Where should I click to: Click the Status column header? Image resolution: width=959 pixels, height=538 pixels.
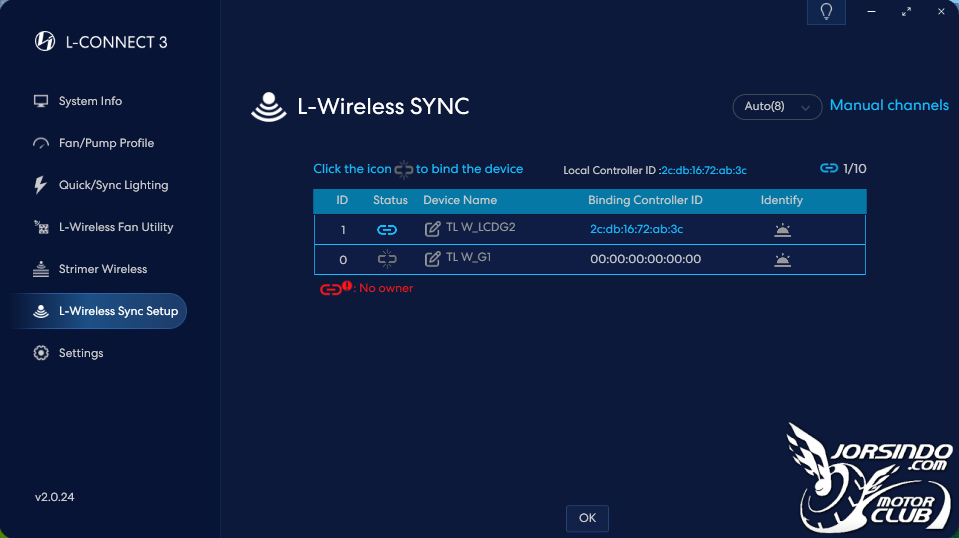pyautogui.click(x=390, y=201)
